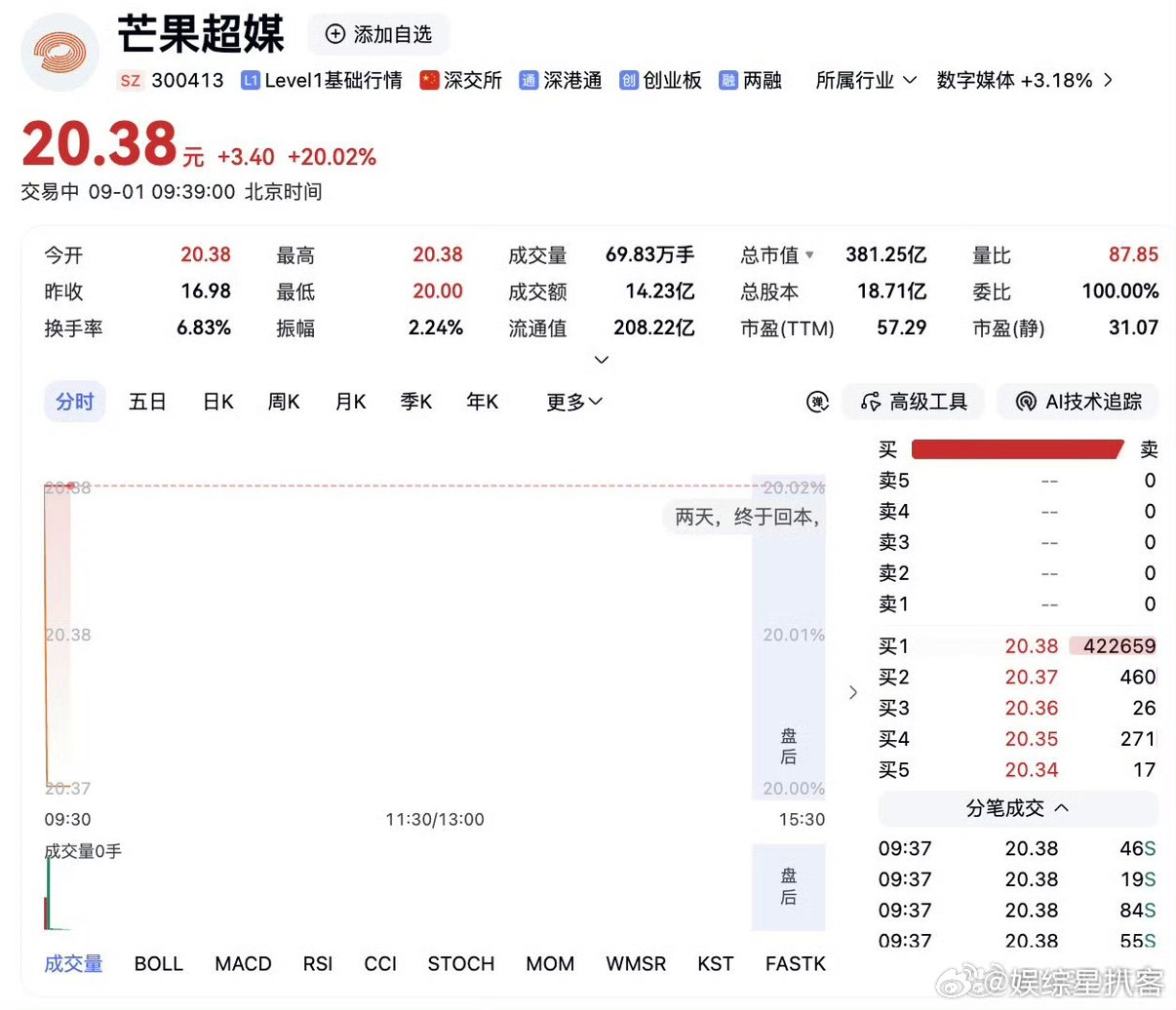Click 市盈(TTM) value 57.29
This screenshot has width=1176, height=1010.
coord(902,329)
